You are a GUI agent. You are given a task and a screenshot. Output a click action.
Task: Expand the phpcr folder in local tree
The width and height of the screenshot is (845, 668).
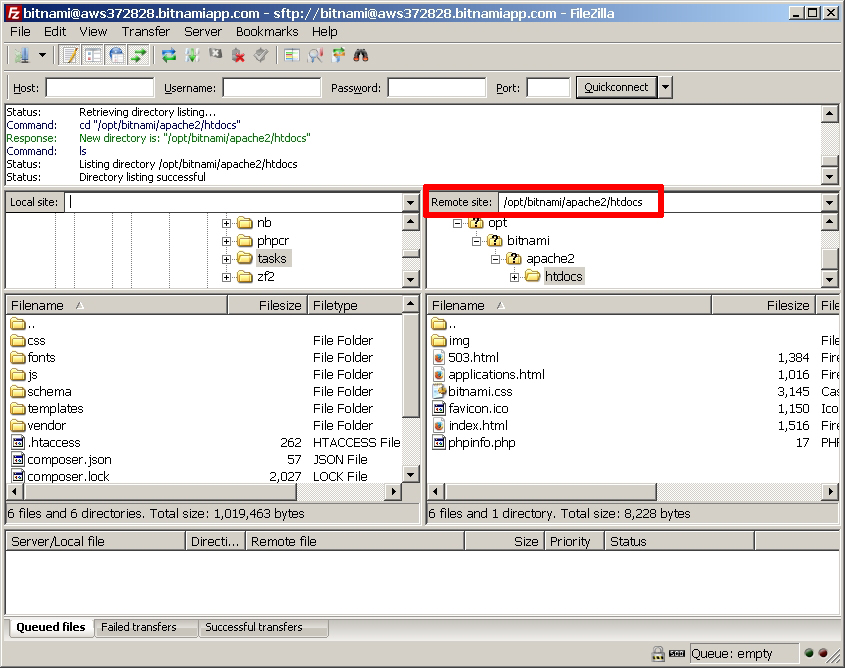(x=226, y=241)
